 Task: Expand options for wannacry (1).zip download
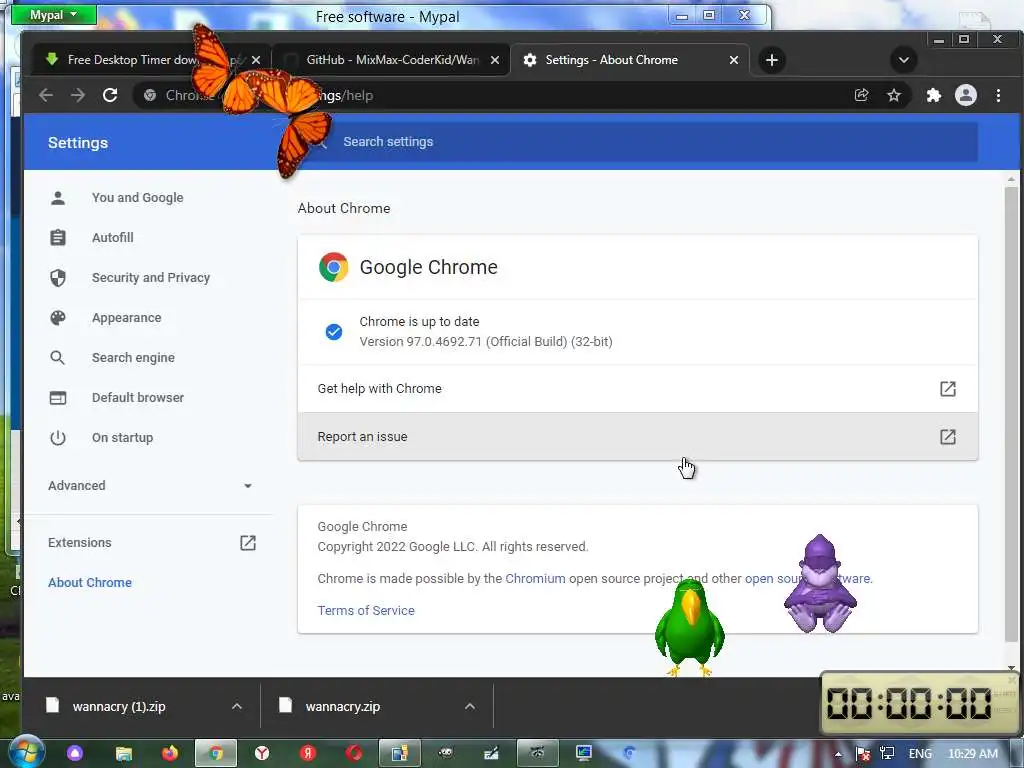237,707
